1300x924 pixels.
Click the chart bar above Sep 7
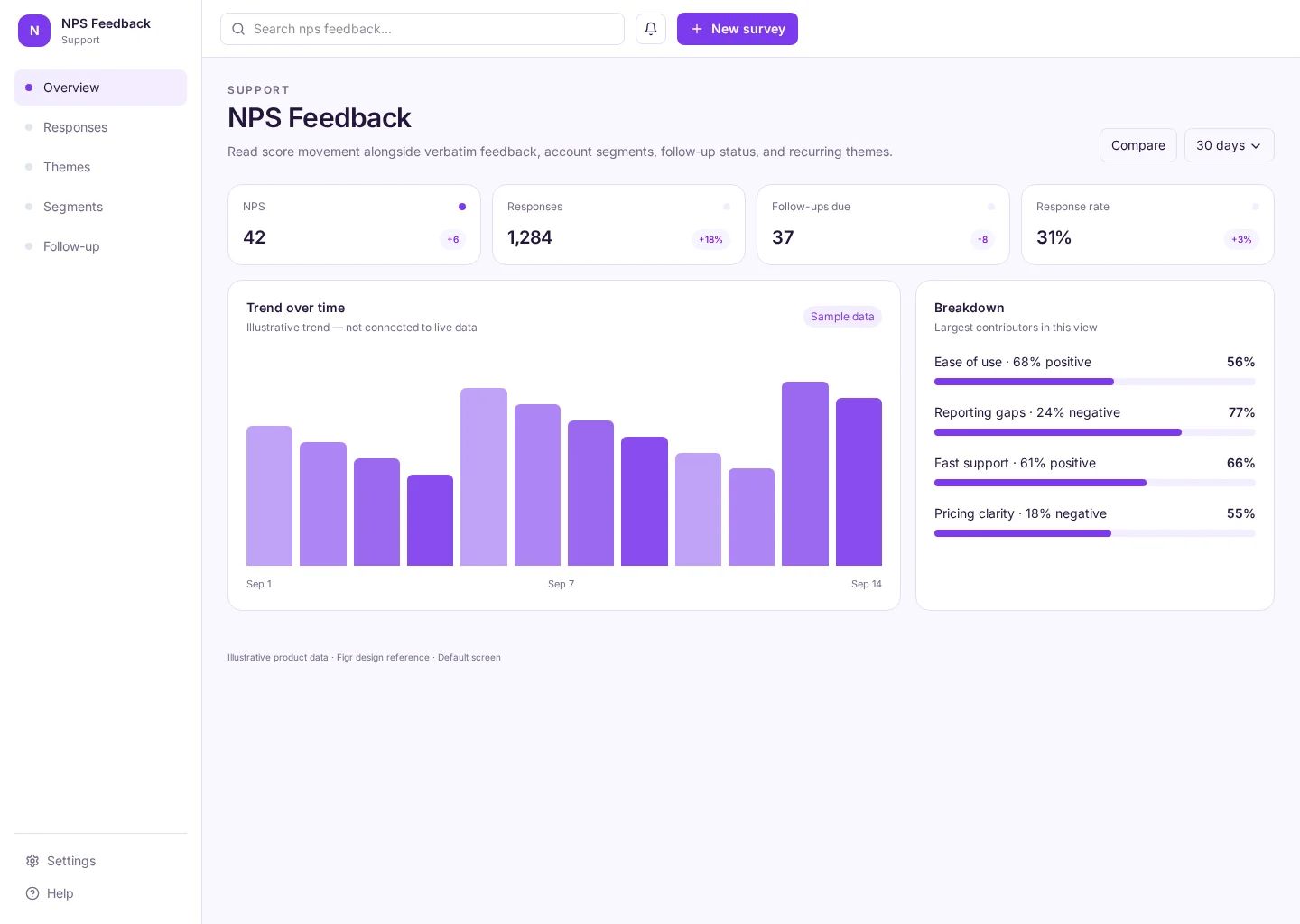(537, 485)
